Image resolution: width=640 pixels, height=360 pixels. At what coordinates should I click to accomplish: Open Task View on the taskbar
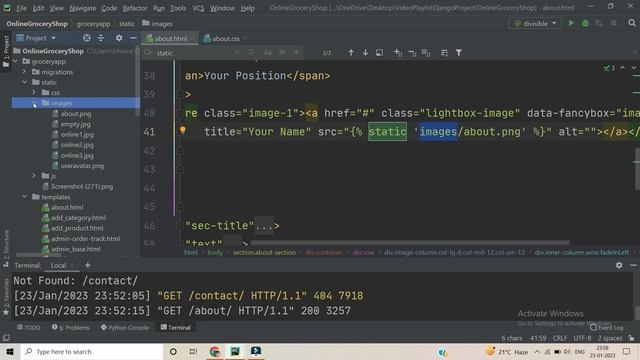click(193, 351)
